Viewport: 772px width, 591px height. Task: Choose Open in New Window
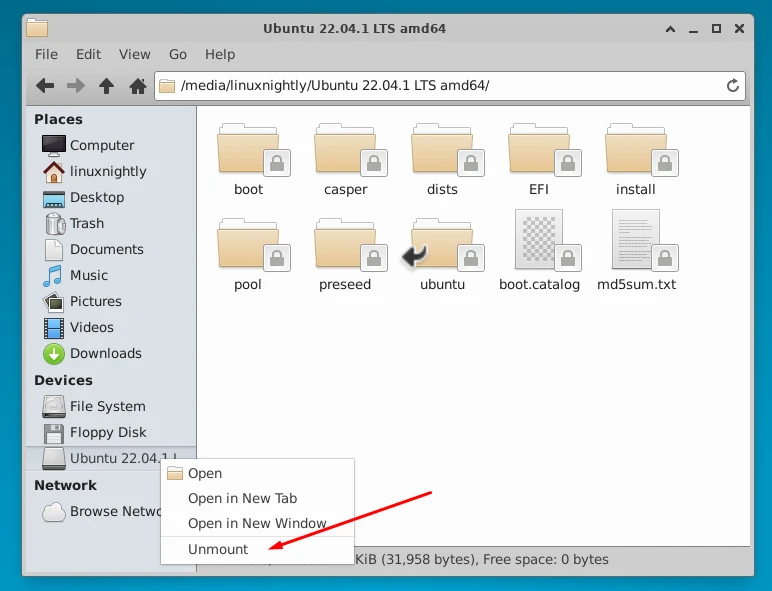[257, 524]
